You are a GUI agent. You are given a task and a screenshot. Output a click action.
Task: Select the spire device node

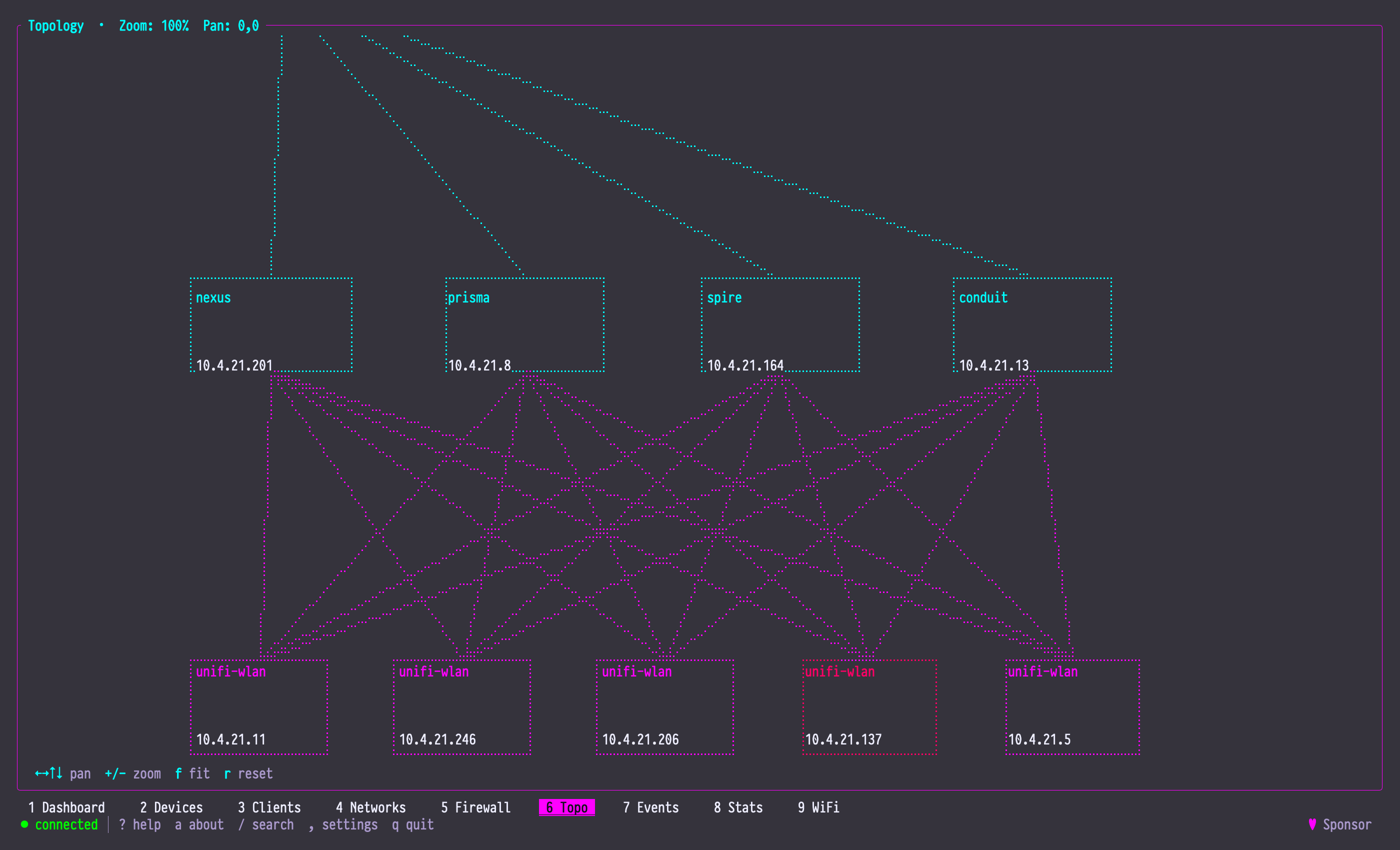pyautogui.click(x=780, y=325)
